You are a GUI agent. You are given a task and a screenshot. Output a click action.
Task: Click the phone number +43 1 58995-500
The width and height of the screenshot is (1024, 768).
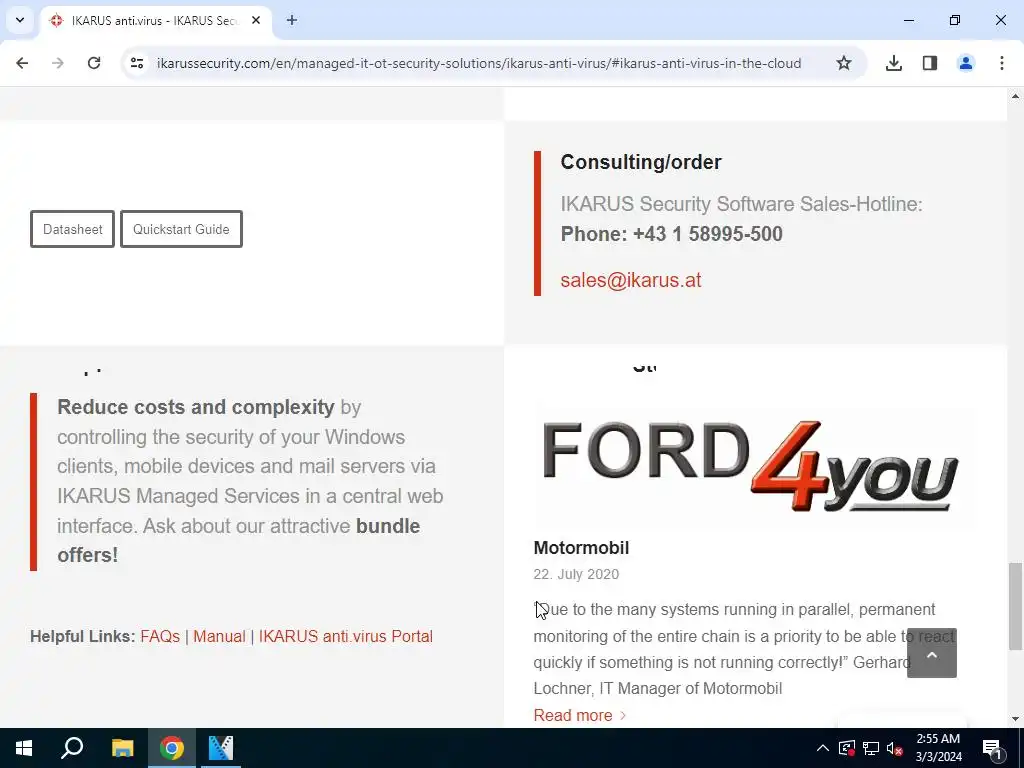[708, 234]
